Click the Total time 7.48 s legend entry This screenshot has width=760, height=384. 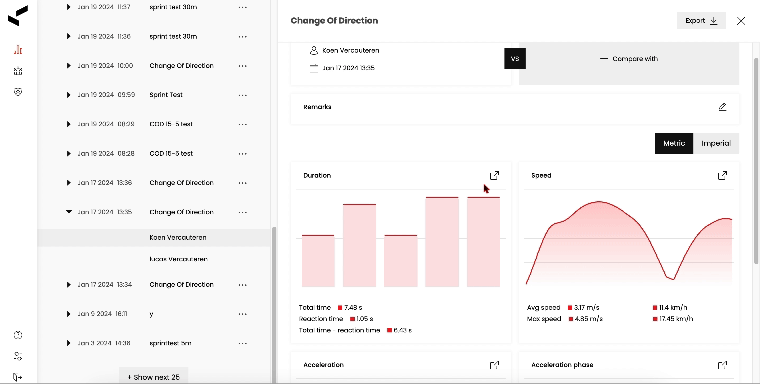(330, 308)
